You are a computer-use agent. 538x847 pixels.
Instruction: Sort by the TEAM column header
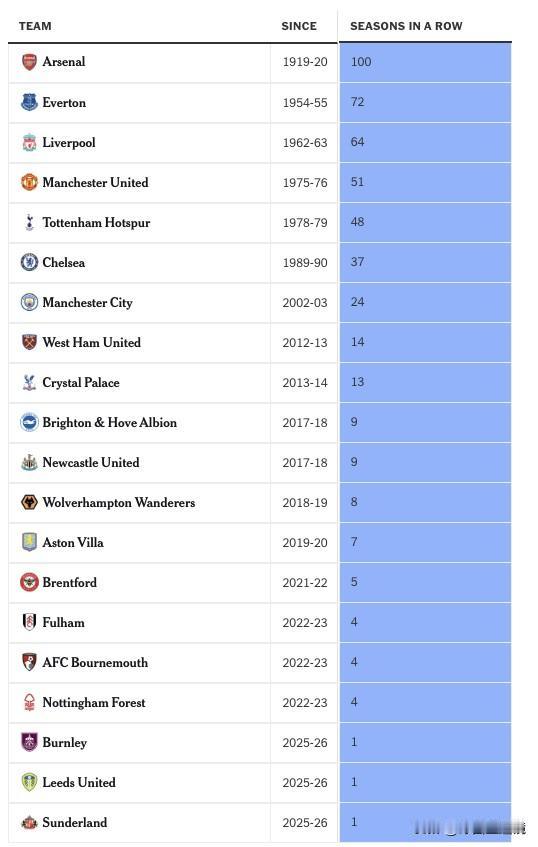(35, 26)
